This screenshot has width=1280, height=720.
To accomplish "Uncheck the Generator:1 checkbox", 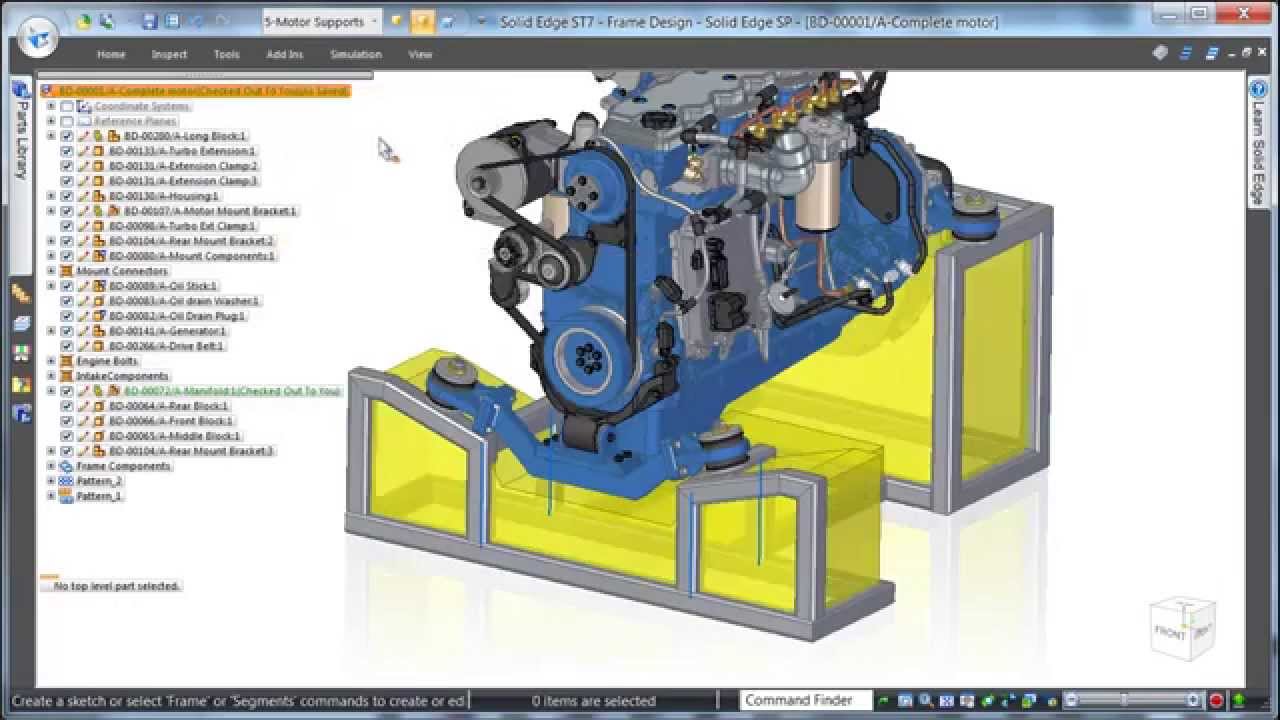I will pos(67,331).
